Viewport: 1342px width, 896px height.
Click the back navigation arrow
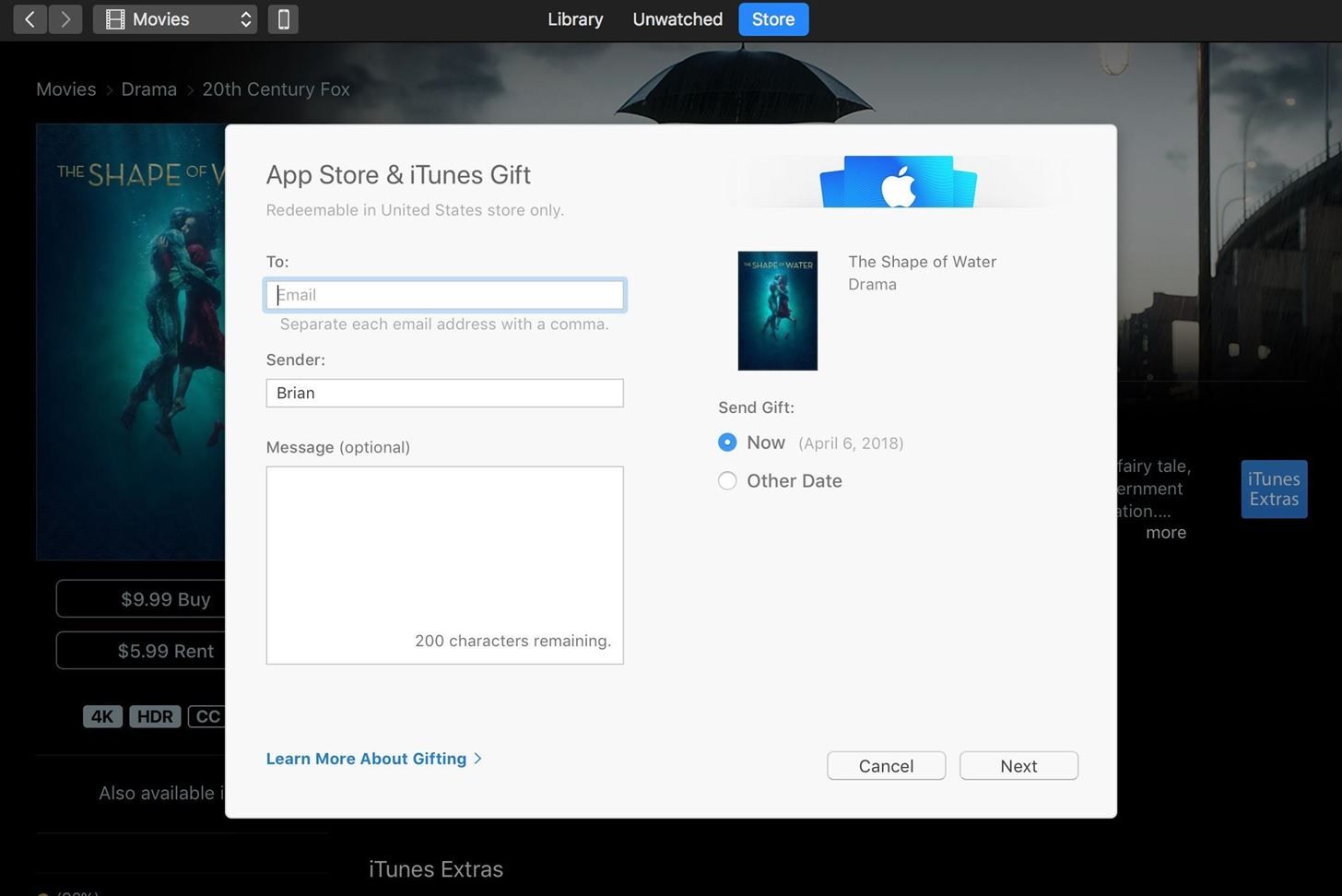click(x=29, y=19)
